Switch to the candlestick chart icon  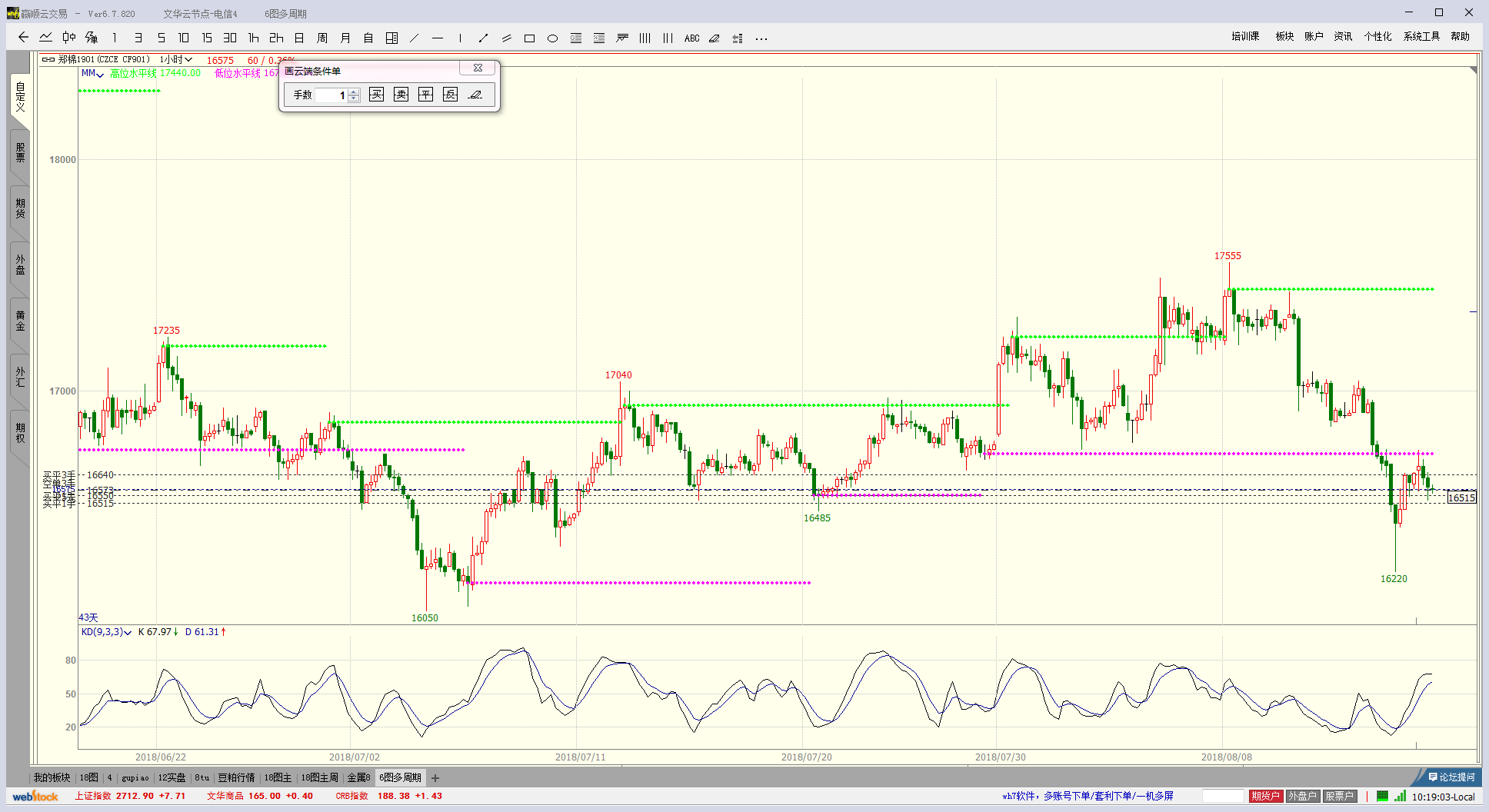tap(69, 37)
